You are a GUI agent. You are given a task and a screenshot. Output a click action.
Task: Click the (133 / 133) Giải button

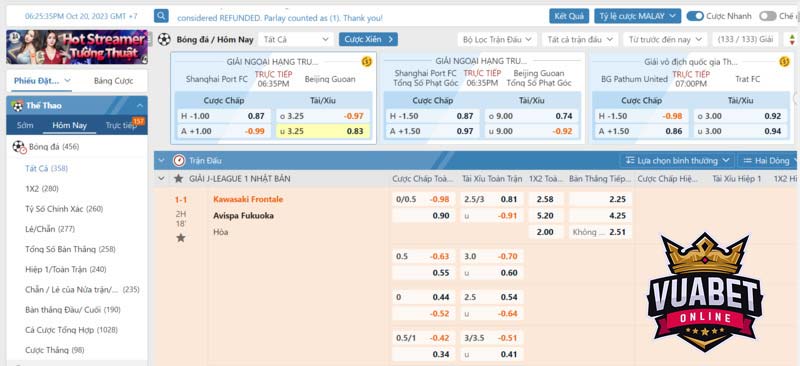pos(745,39)
